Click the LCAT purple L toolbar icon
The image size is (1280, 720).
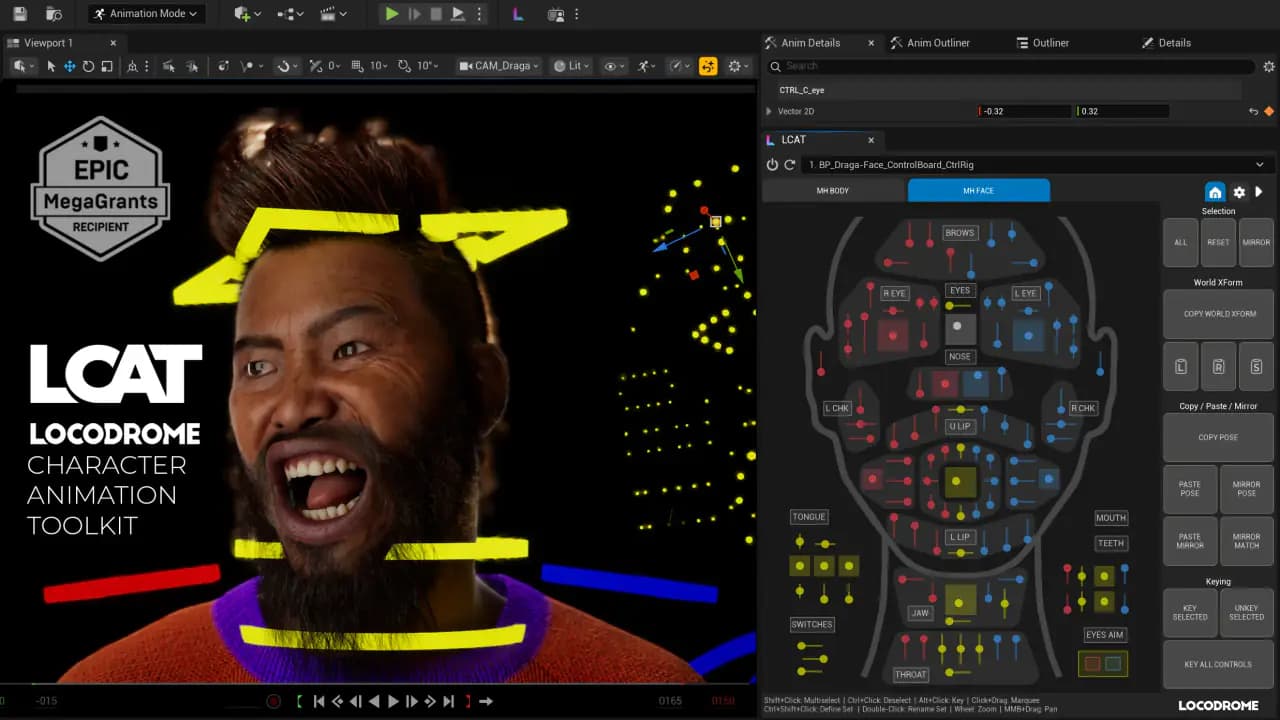coord(518,14)
